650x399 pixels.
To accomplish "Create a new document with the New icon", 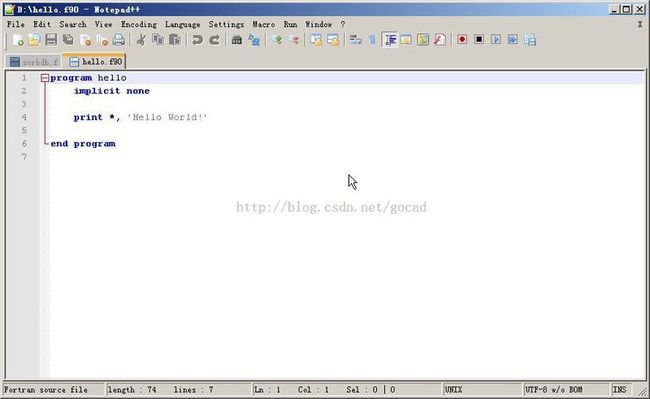I will click(17, 40).
